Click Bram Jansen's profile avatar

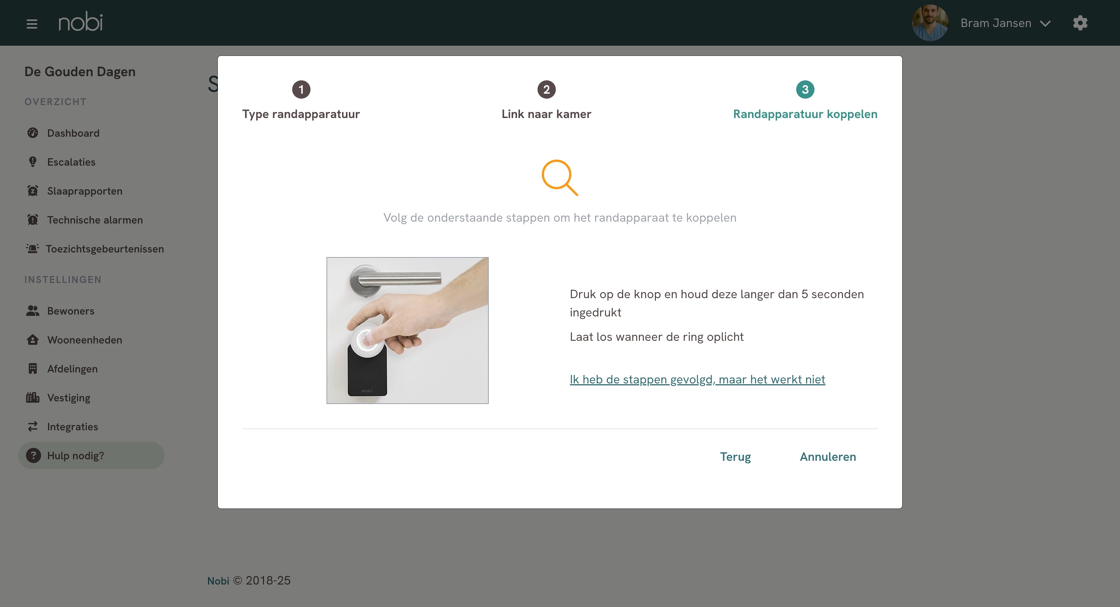pyautogui.click(x=930, y=23)
